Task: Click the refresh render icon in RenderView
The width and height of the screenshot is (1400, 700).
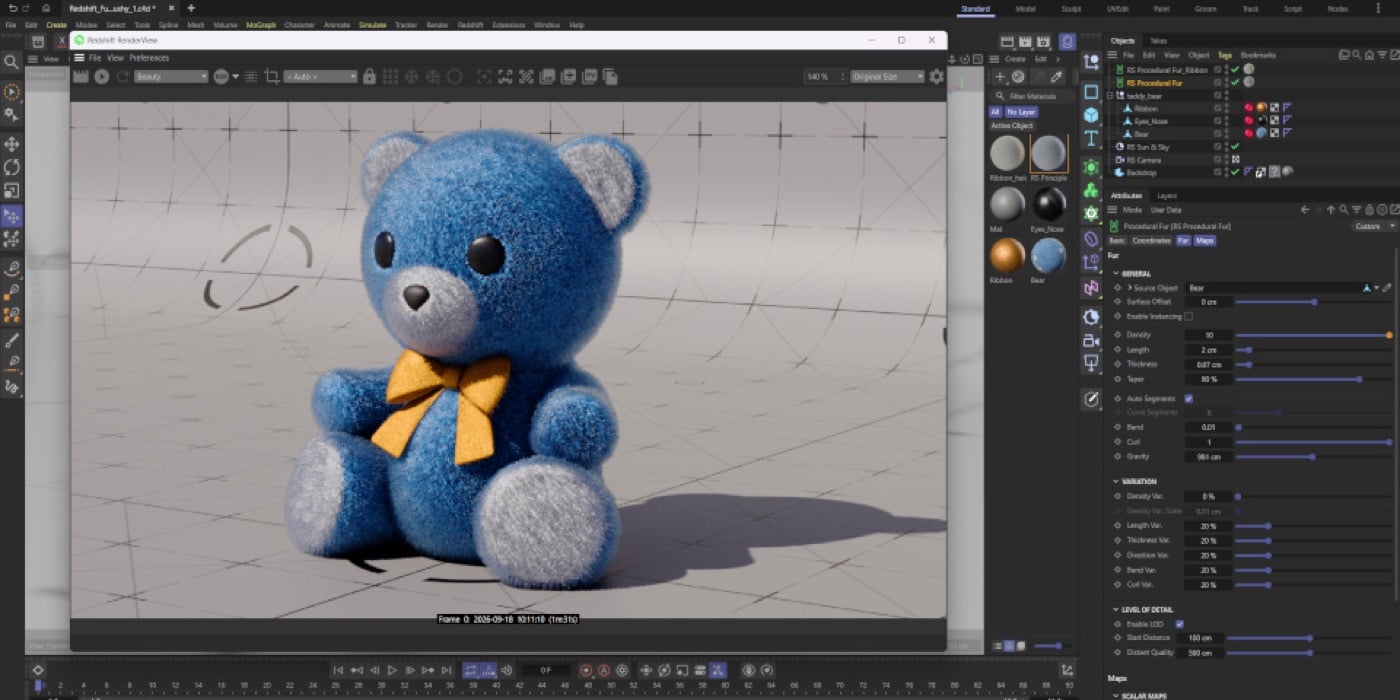Action: [123, 76]
